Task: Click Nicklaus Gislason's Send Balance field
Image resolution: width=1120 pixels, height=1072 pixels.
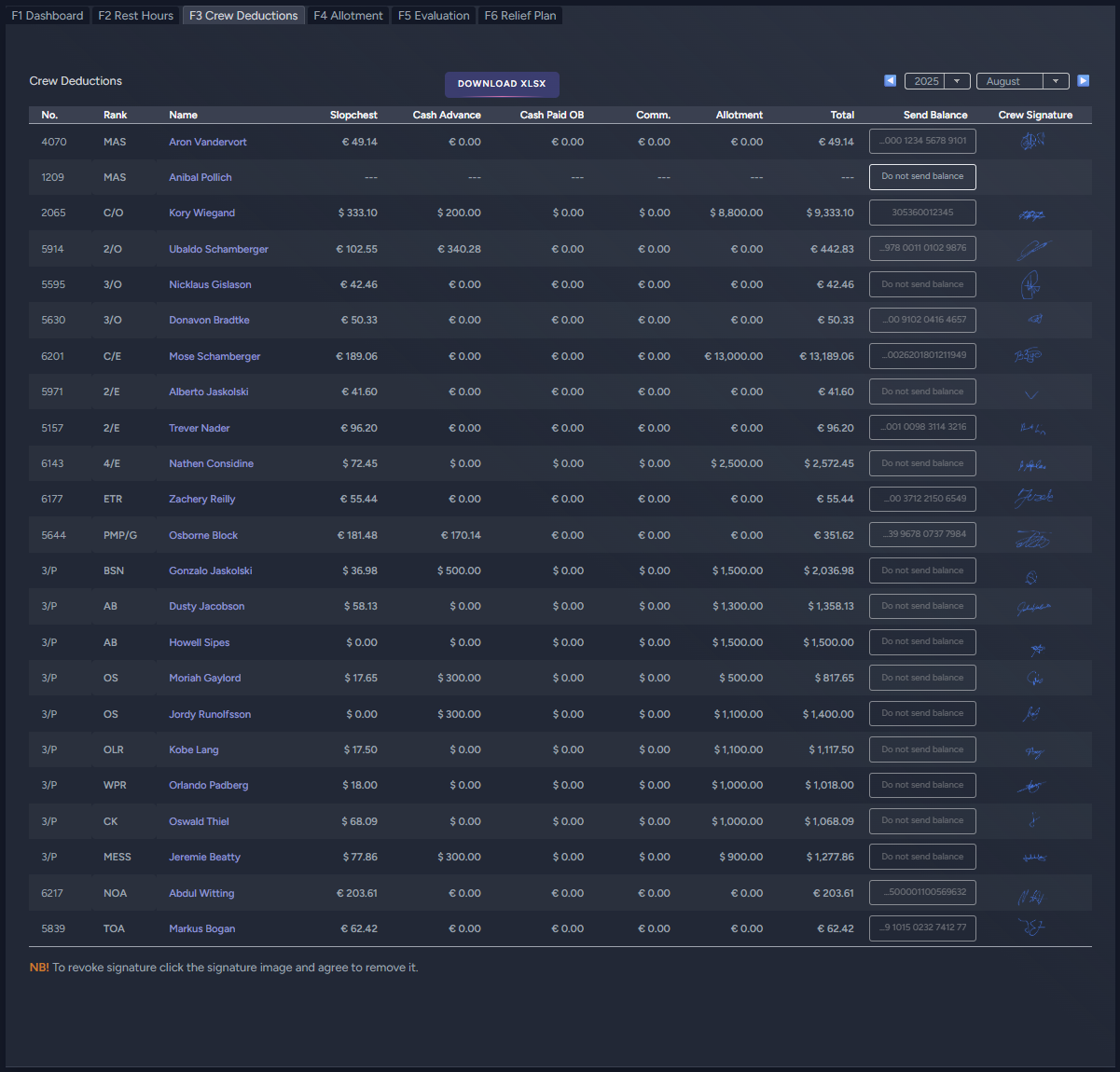Action: (x=922, y=284)
